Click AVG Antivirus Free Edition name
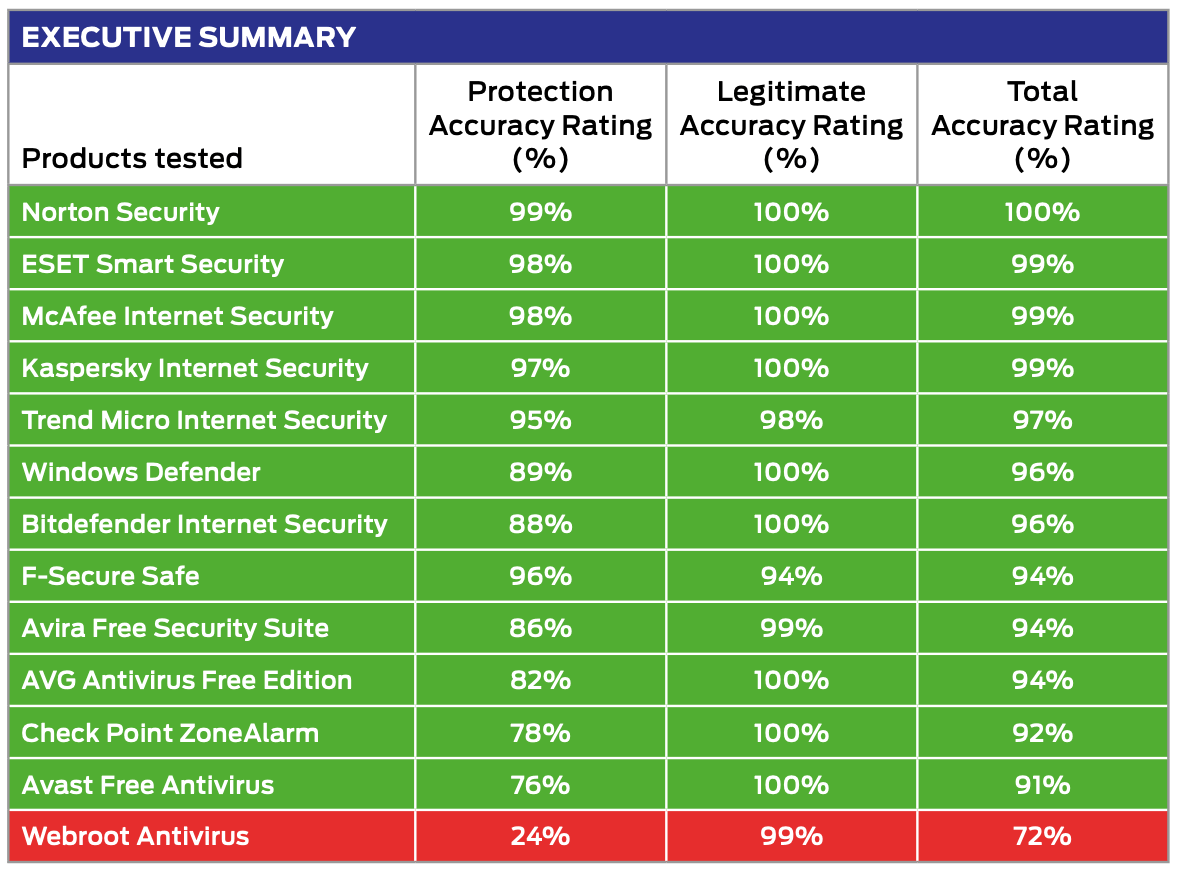The width and height of the screenshot is (1178, 870). coord(187,680)
